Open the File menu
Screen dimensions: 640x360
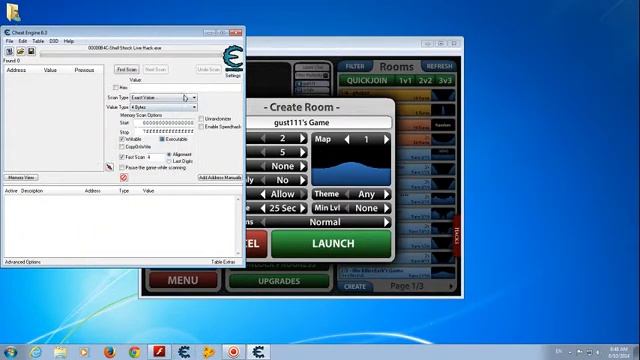pos(9,41)
